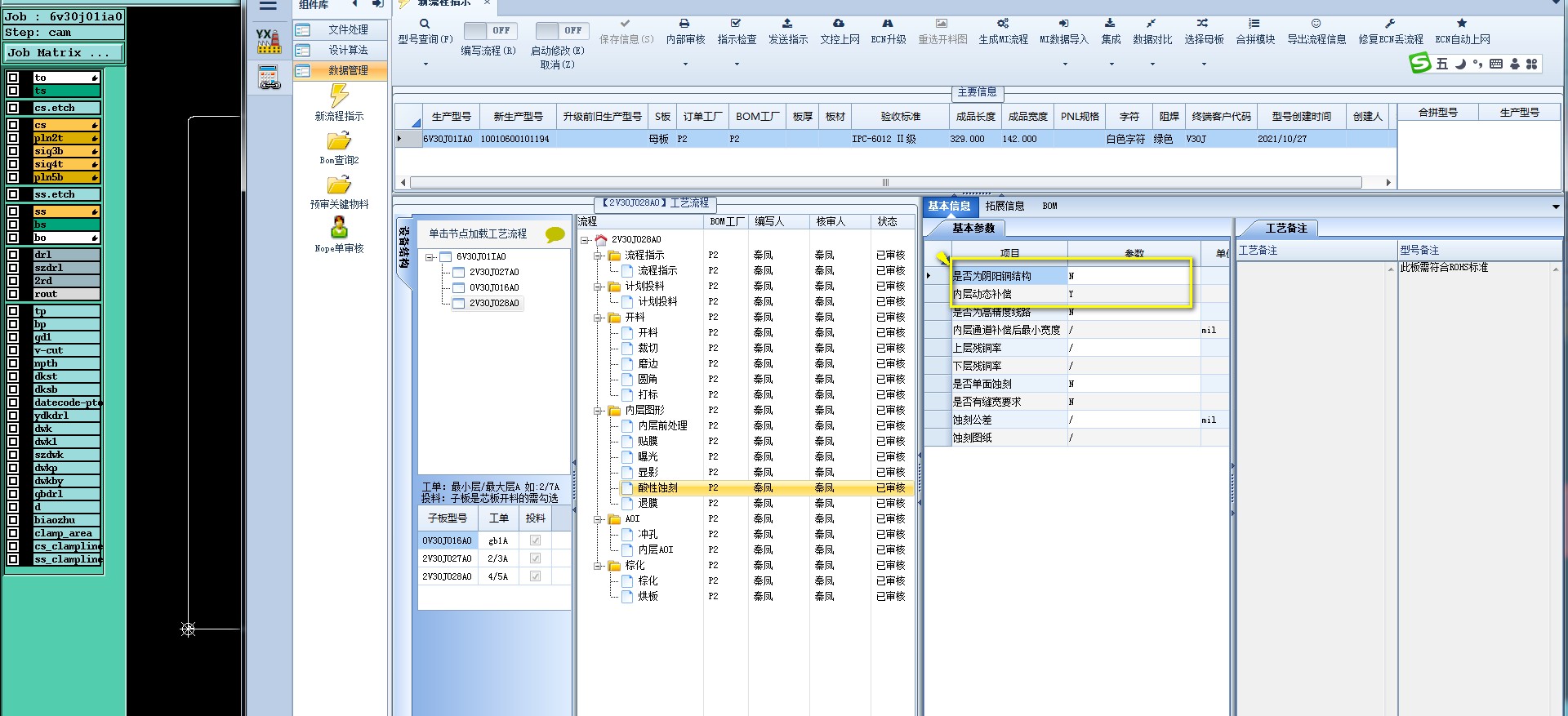Click the yellow chat bubble icon
This screenshot has width=1568, height=716.
(555, 235)
